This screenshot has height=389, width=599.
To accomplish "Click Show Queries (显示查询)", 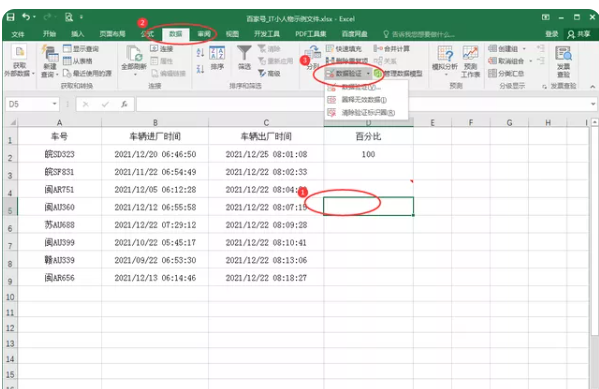I will pyautogui.click(x=81, y=49).
